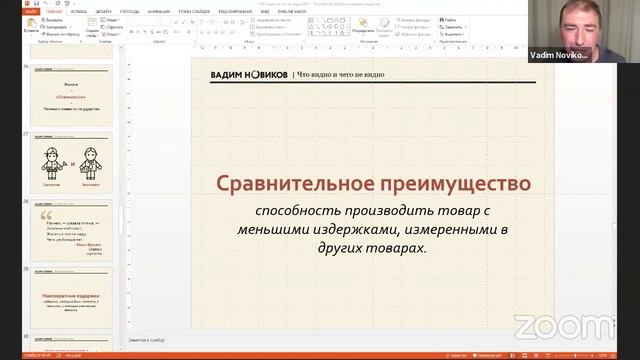The width and height of the screenshot is (640, 360).
Task: Select slide 28 thumbnail with quotation
Action: pos(71,231)
